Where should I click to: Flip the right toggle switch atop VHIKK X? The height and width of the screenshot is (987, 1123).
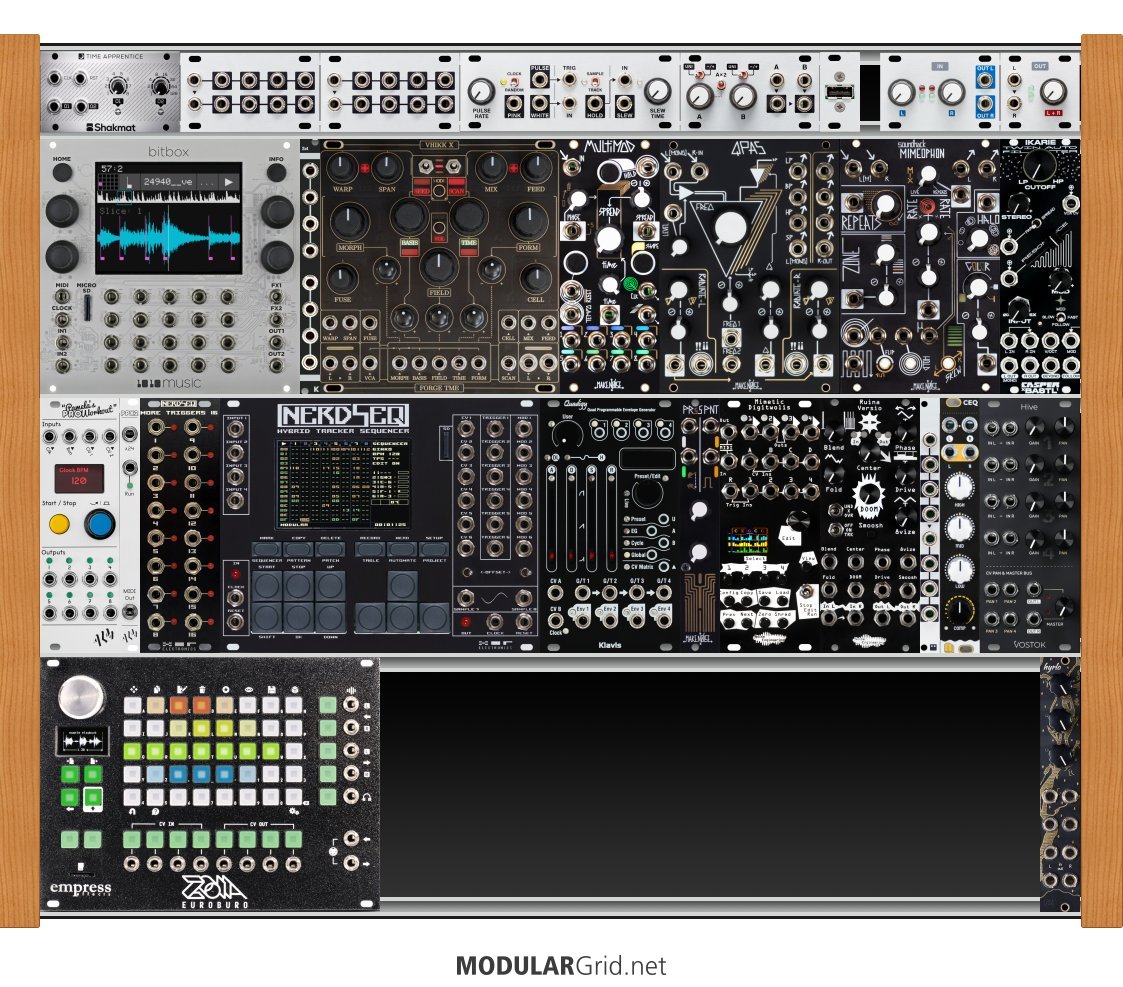pos(452,166)
